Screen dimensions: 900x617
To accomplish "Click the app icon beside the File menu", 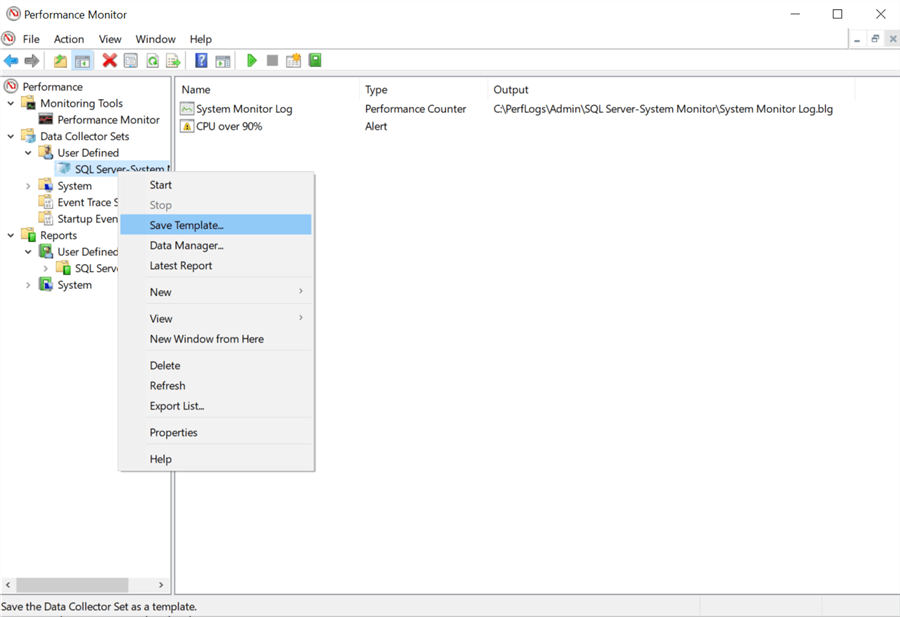I will click(9, 38).
